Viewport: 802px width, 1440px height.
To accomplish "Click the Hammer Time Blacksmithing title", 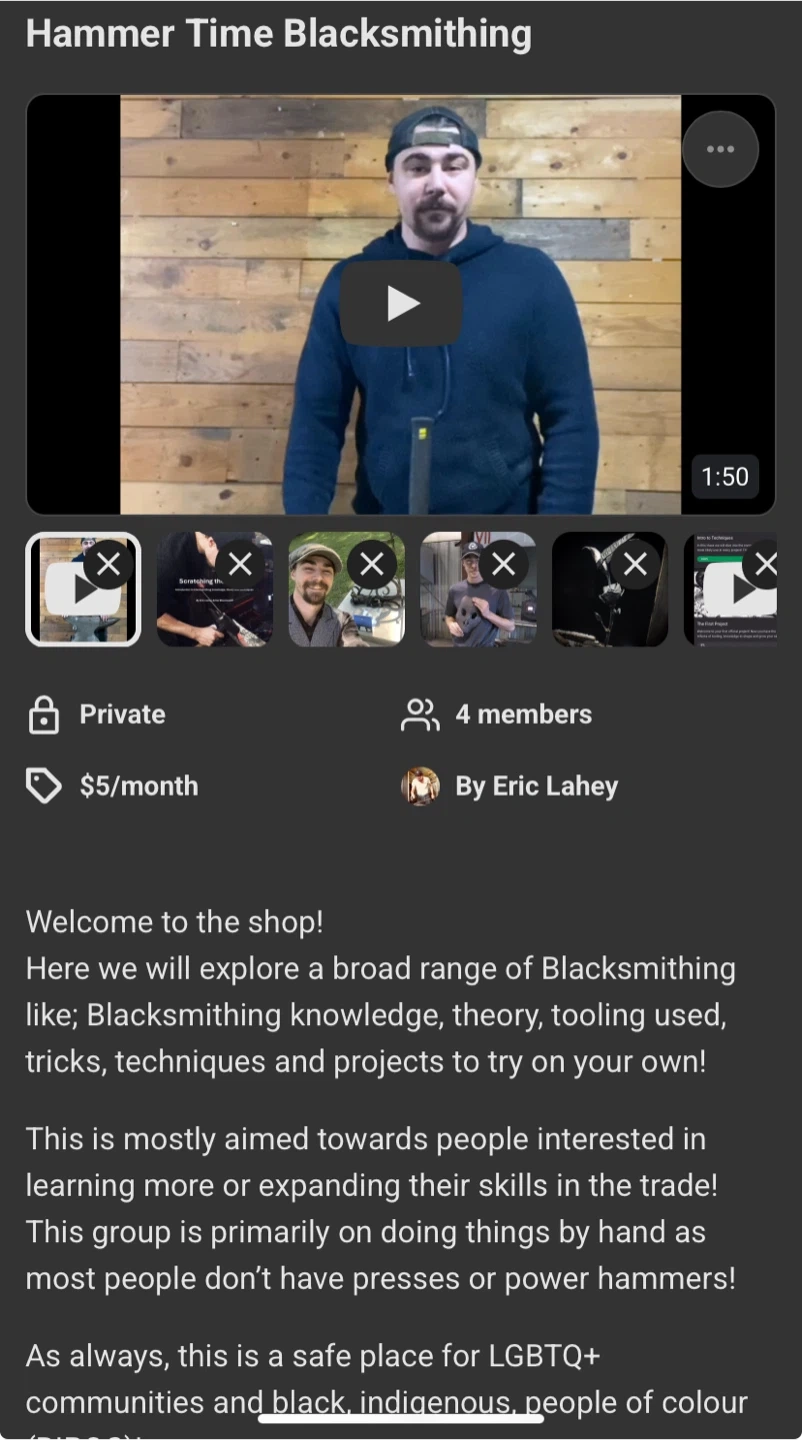I will (x=278, y=33).
